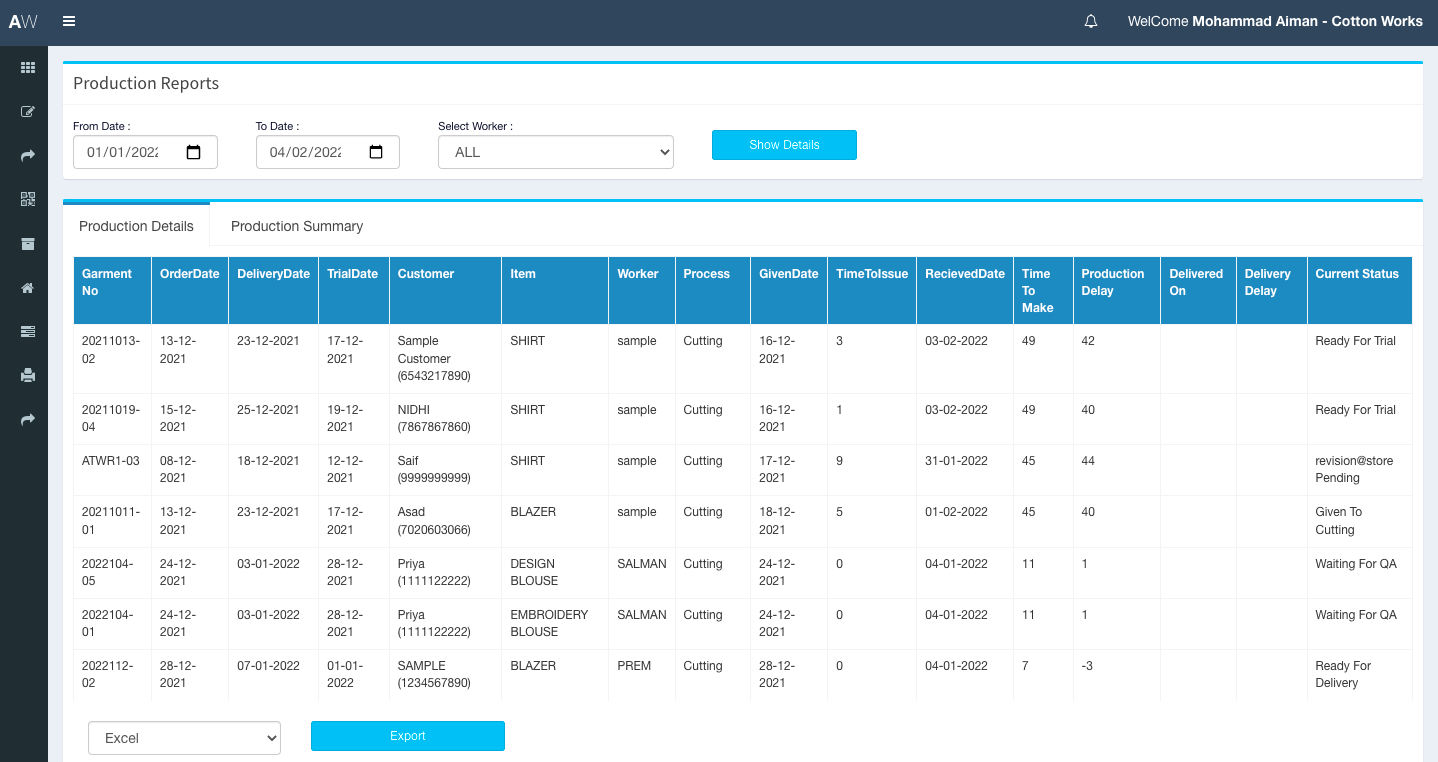Click customer Saif (9999999999)

[x=434, y=470]
